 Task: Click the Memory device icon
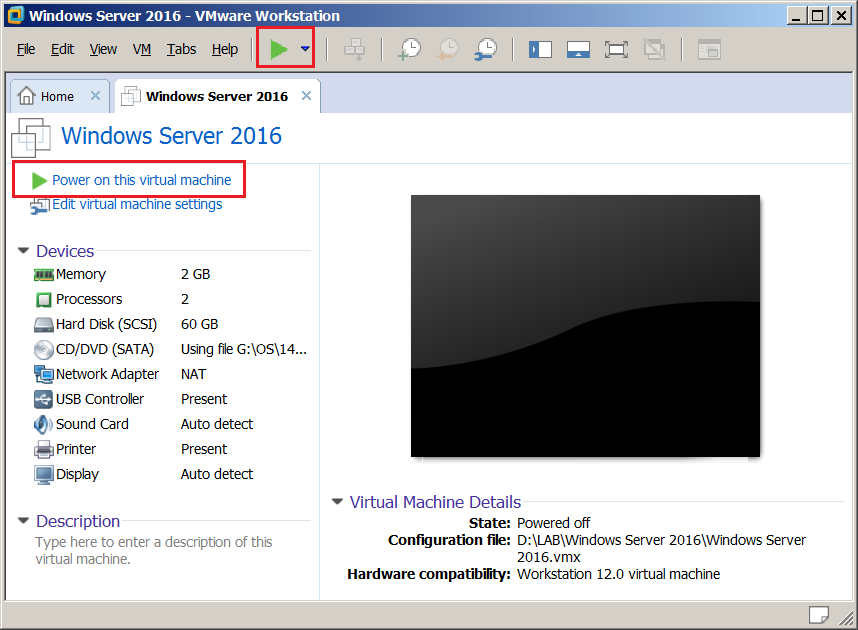[x=44, y=274]
